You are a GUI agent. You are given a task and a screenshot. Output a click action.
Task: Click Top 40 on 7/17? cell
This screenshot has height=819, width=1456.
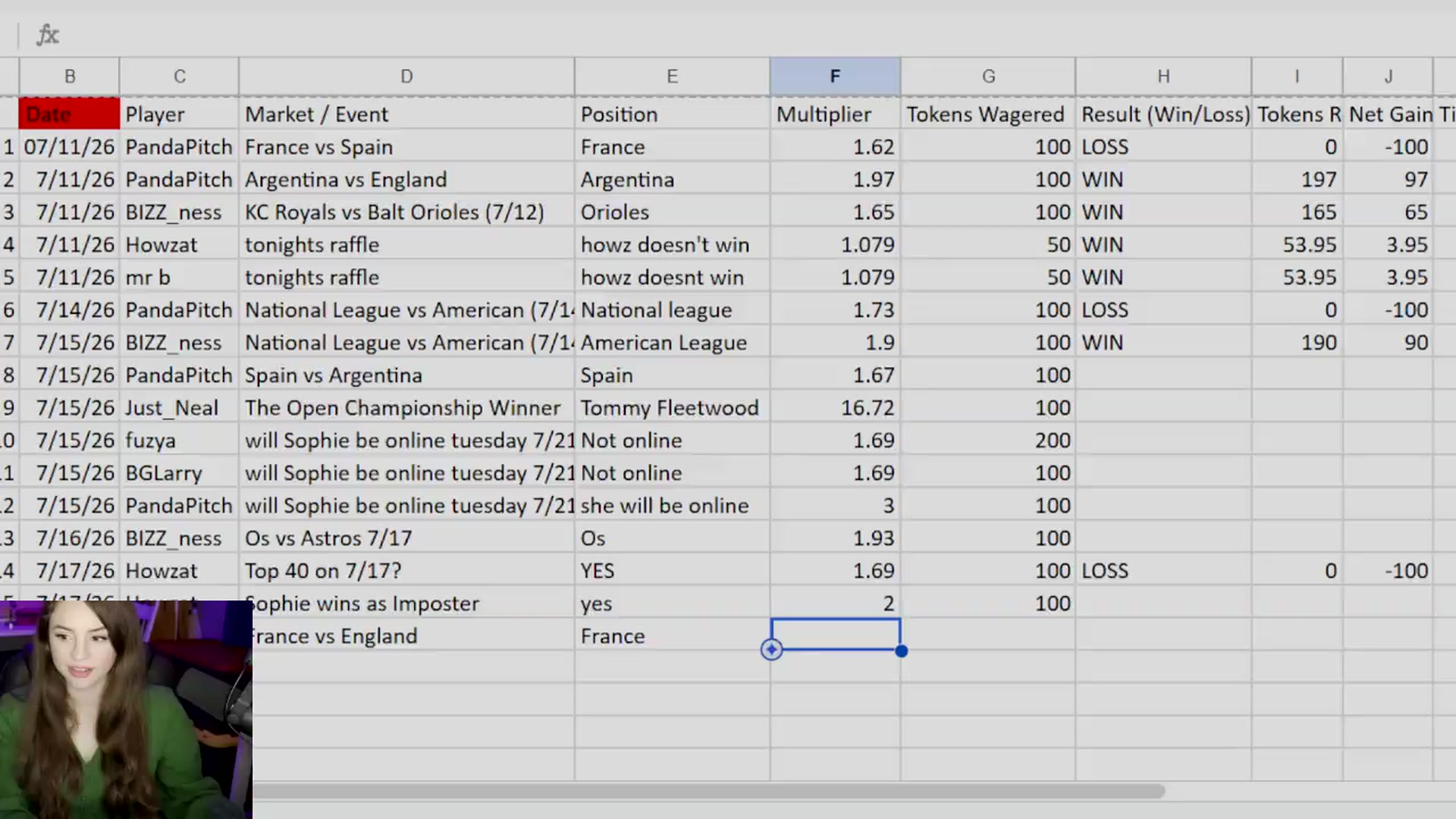406,570
